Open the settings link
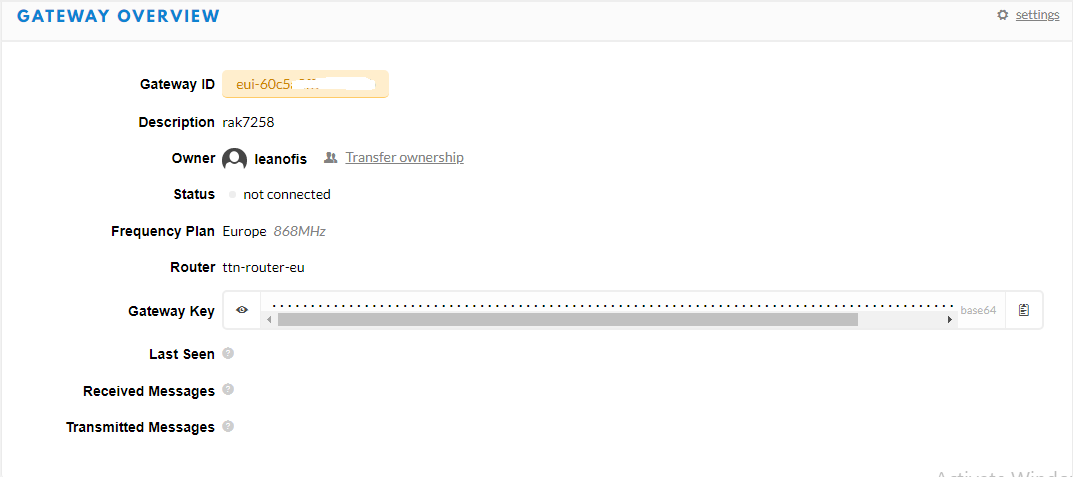This screenshot has width=1073, height=477. 1037,15
